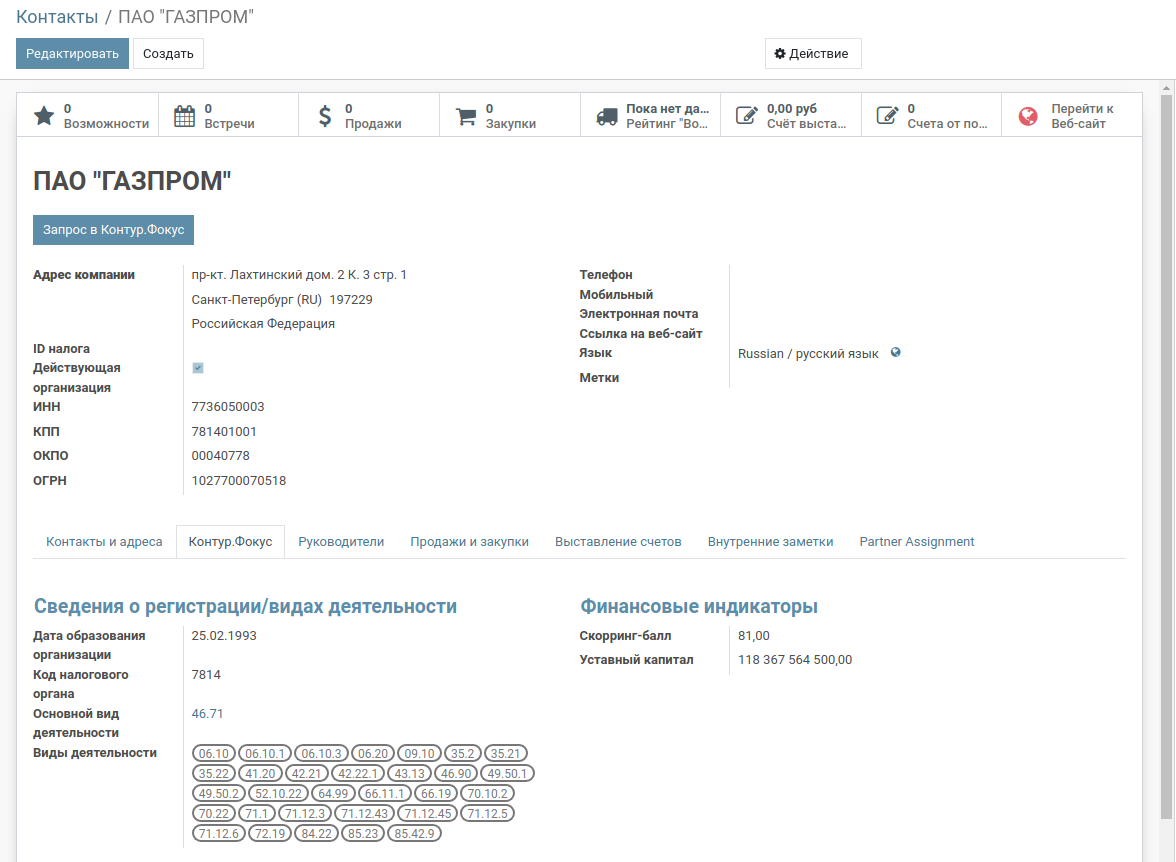
Task: Click the star Opportunities stat icon
Action: click(44, 116)
